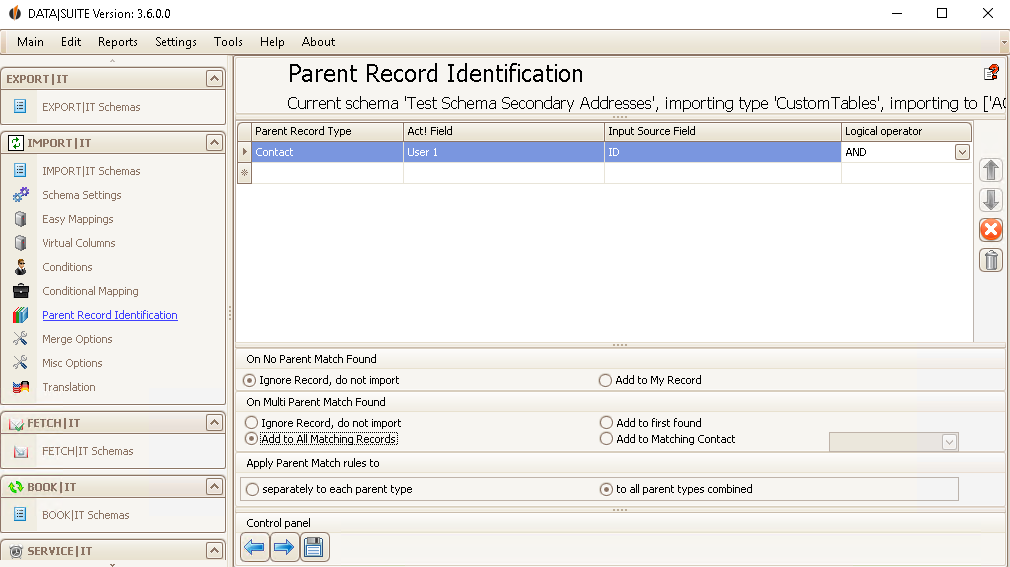
Task: Open Parent Record Identification link
Action: point(110,315)
